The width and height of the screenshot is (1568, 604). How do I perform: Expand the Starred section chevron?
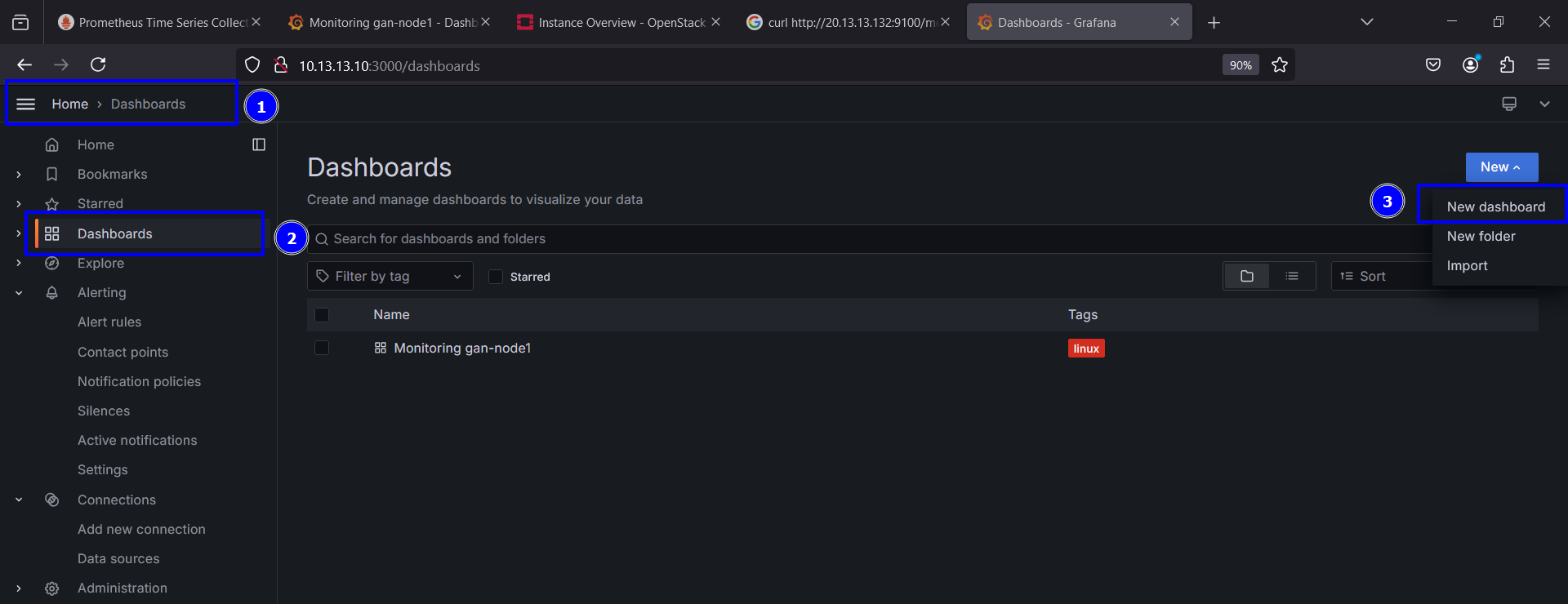[x=19, y=203]
